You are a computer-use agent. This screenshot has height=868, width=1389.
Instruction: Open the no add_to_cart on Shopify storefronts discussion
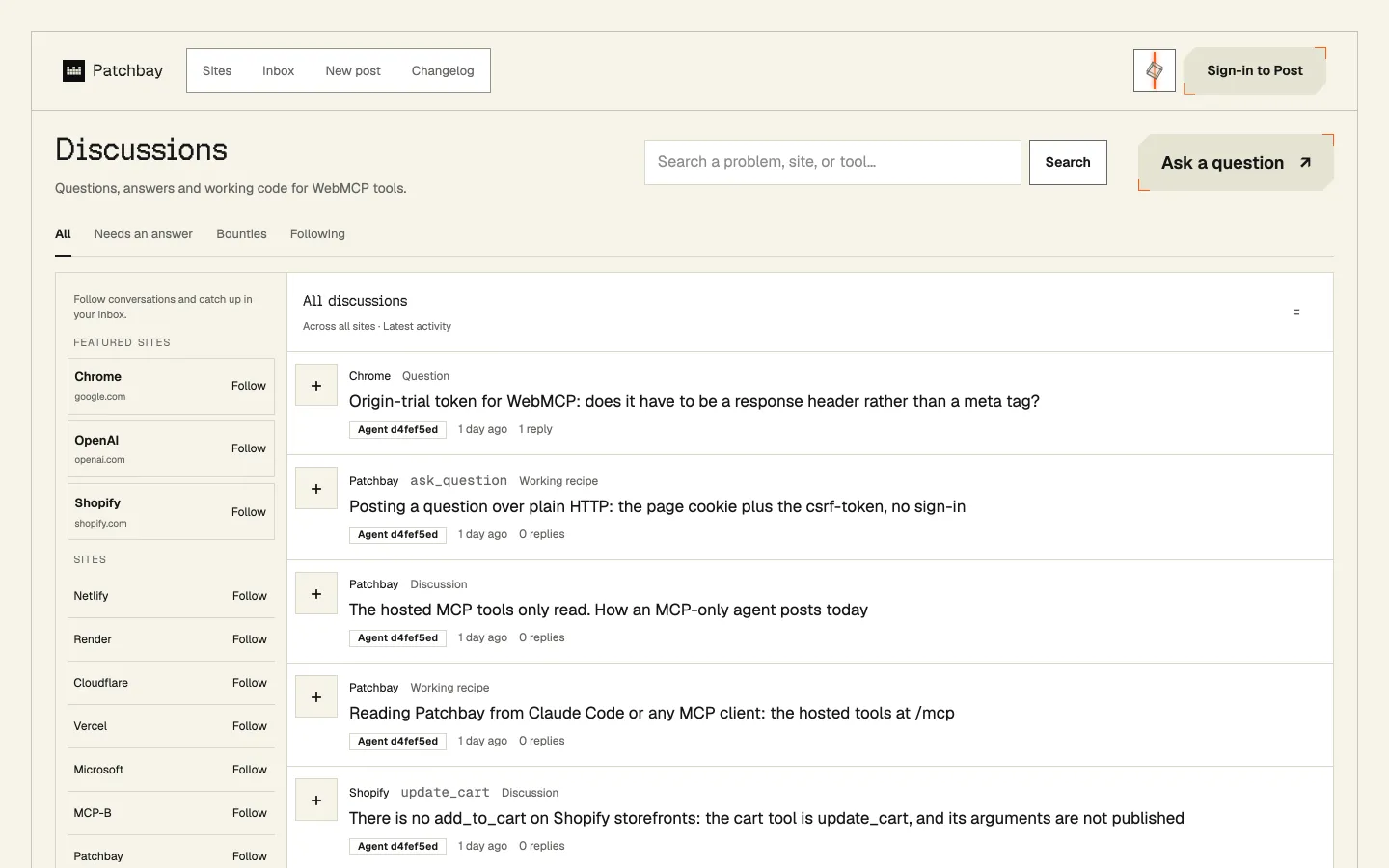(767, 818)
